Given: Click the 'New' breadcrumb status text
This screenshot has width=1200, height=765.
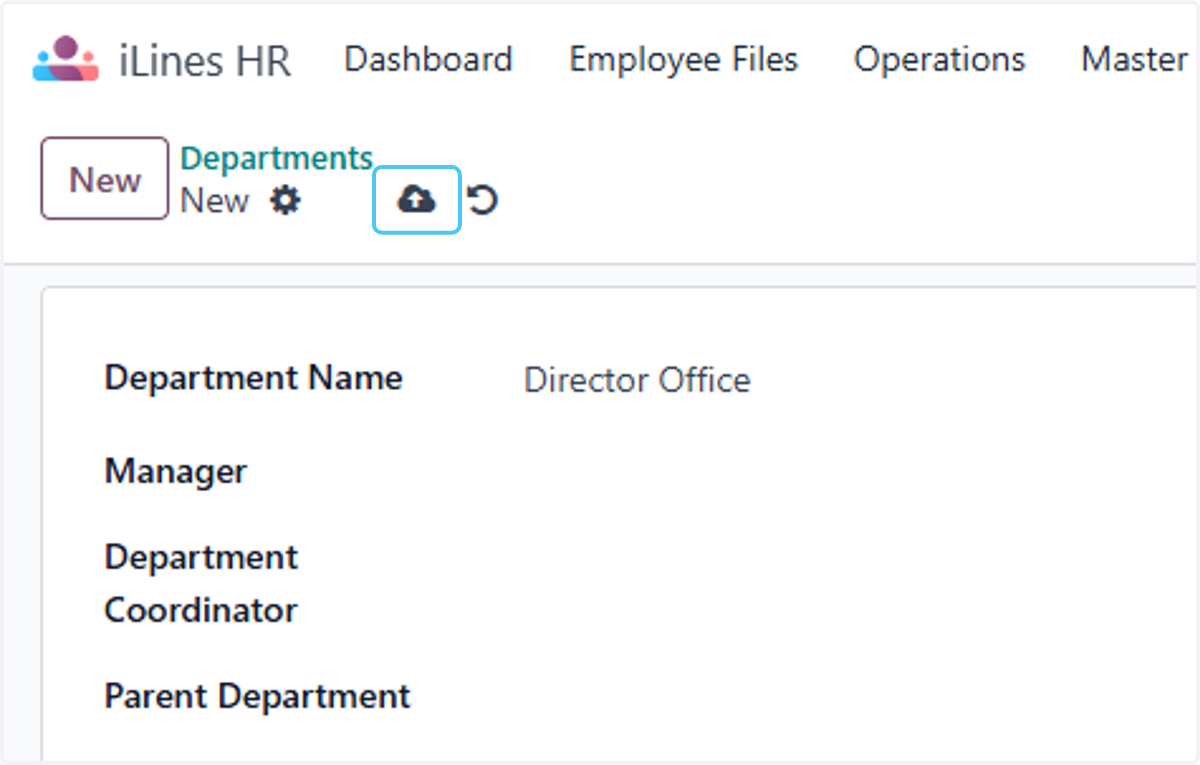Looking at the screenshot, I should coord(214,201).
